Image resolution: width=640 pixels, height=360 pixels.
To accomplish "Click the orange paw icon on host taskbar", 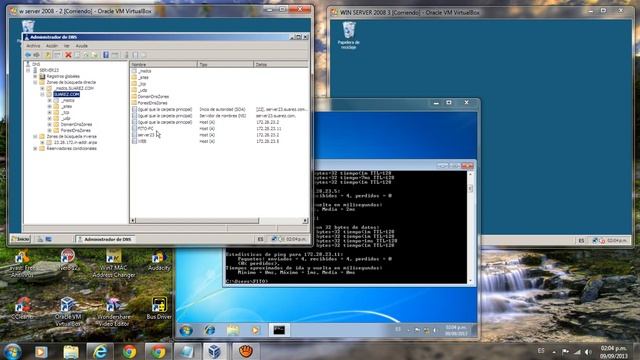I will point(246,351).
